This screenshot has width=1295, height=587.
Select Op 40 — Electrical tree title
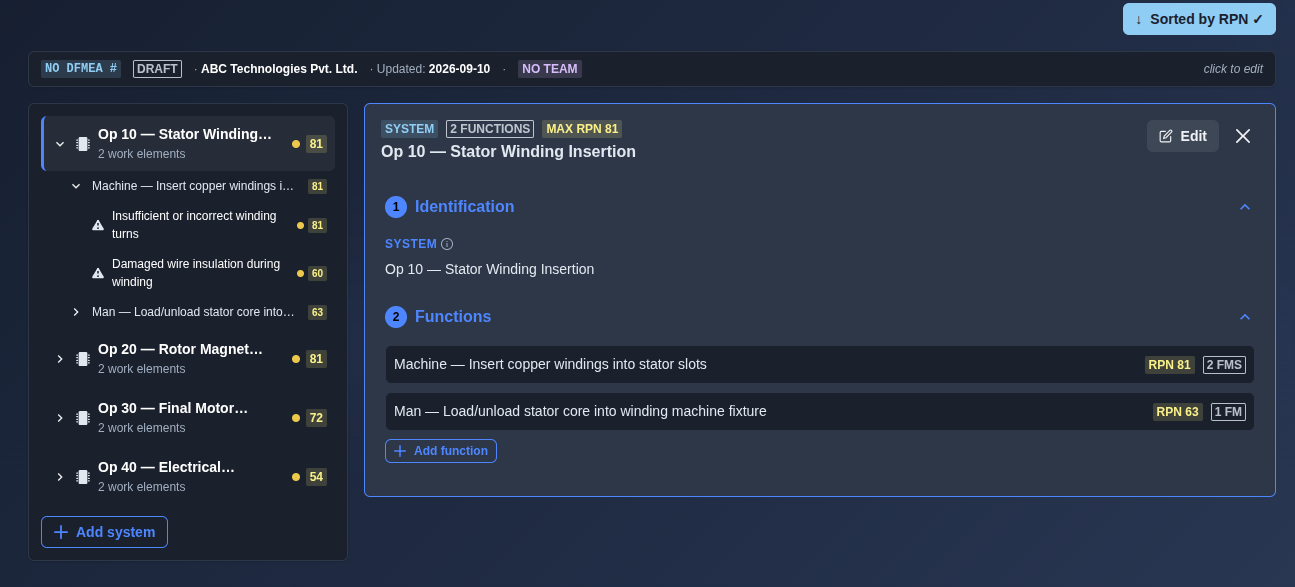166,467
